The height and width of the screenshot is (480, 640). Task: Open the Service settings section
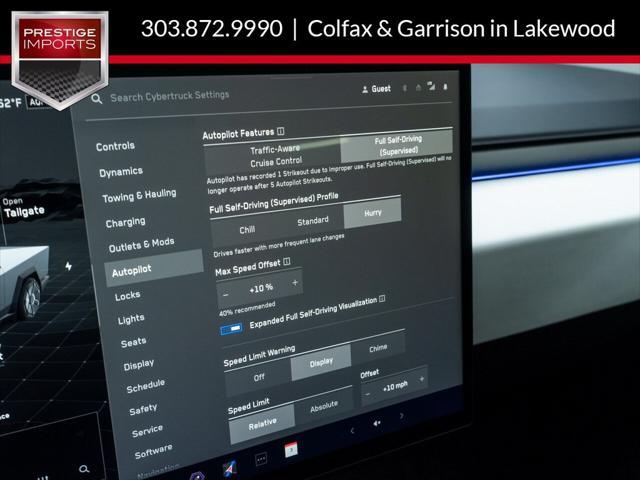click(x=147, y=431)
